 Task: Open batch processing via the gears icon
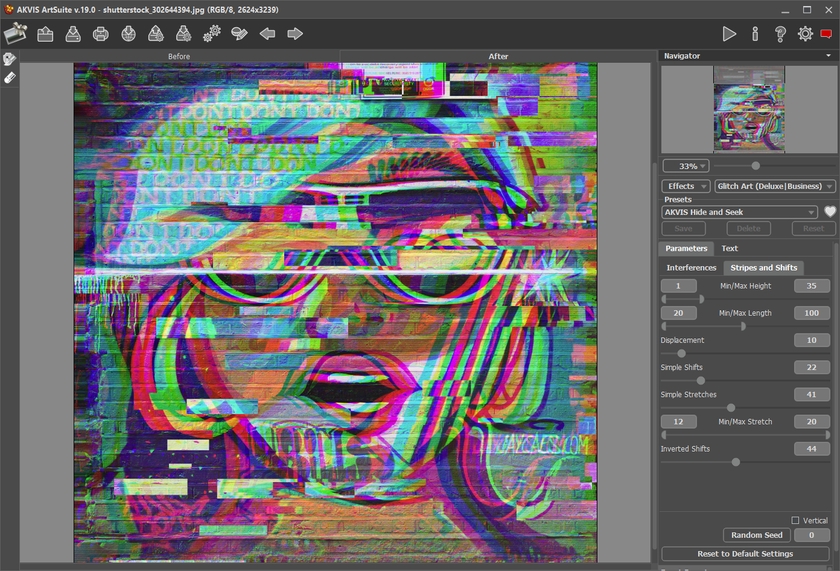[x=212, y=34]
